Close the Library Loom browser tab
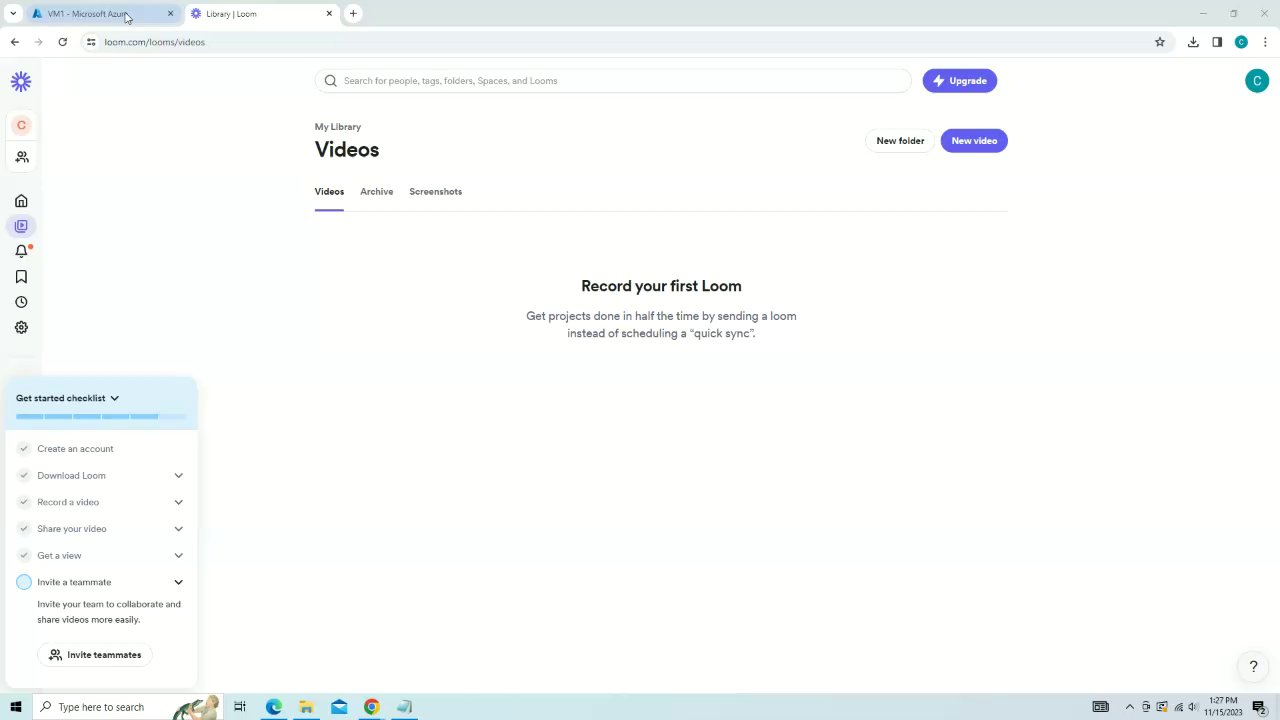Image resolution: width=1280 pixels, height=720 pixels. point(329,14)
